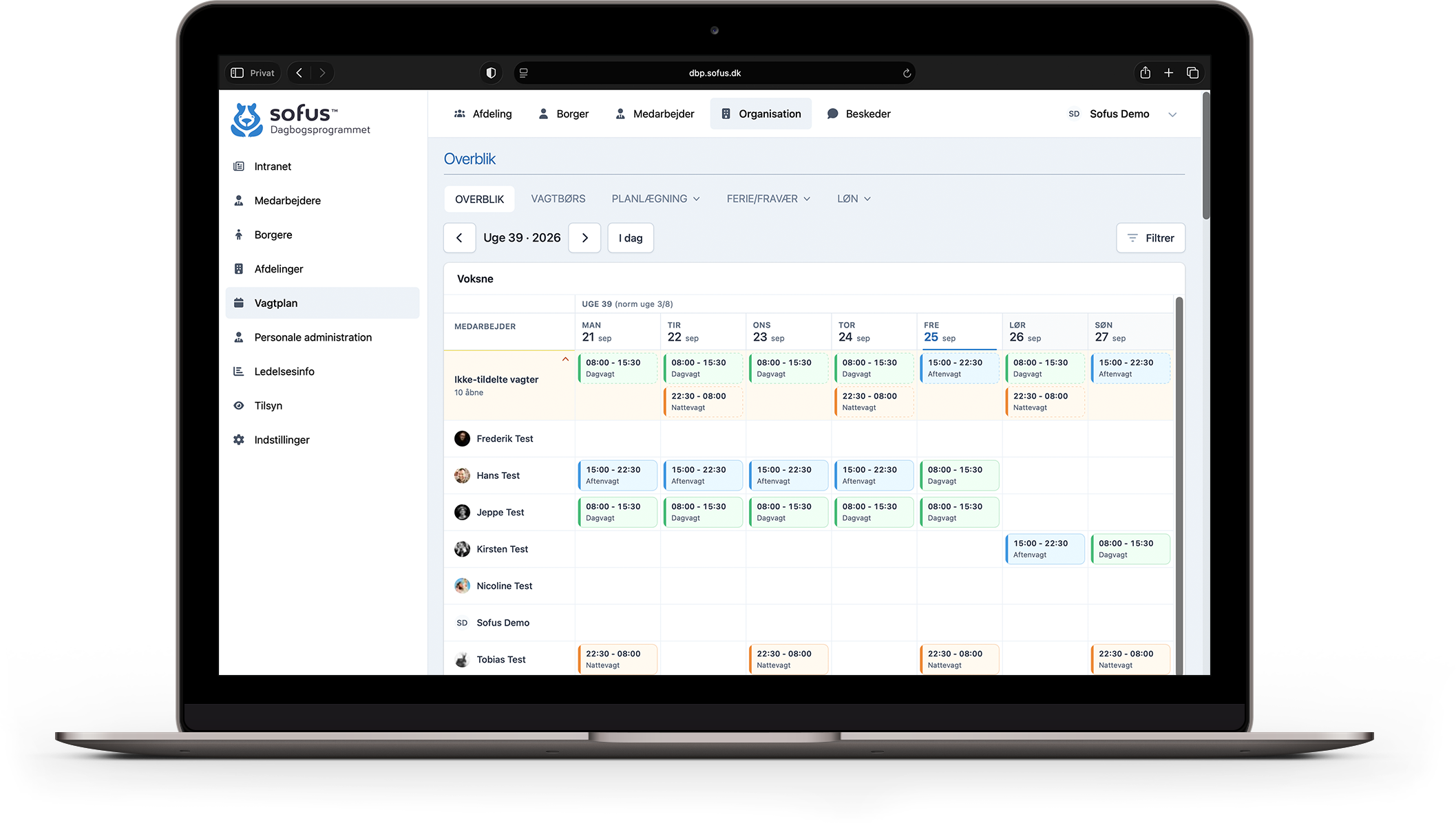The width and height of the screenshot is (1456, 823).
Task: Collapse the Ikke-tildelte vagter row
Action: pos(565,359)
